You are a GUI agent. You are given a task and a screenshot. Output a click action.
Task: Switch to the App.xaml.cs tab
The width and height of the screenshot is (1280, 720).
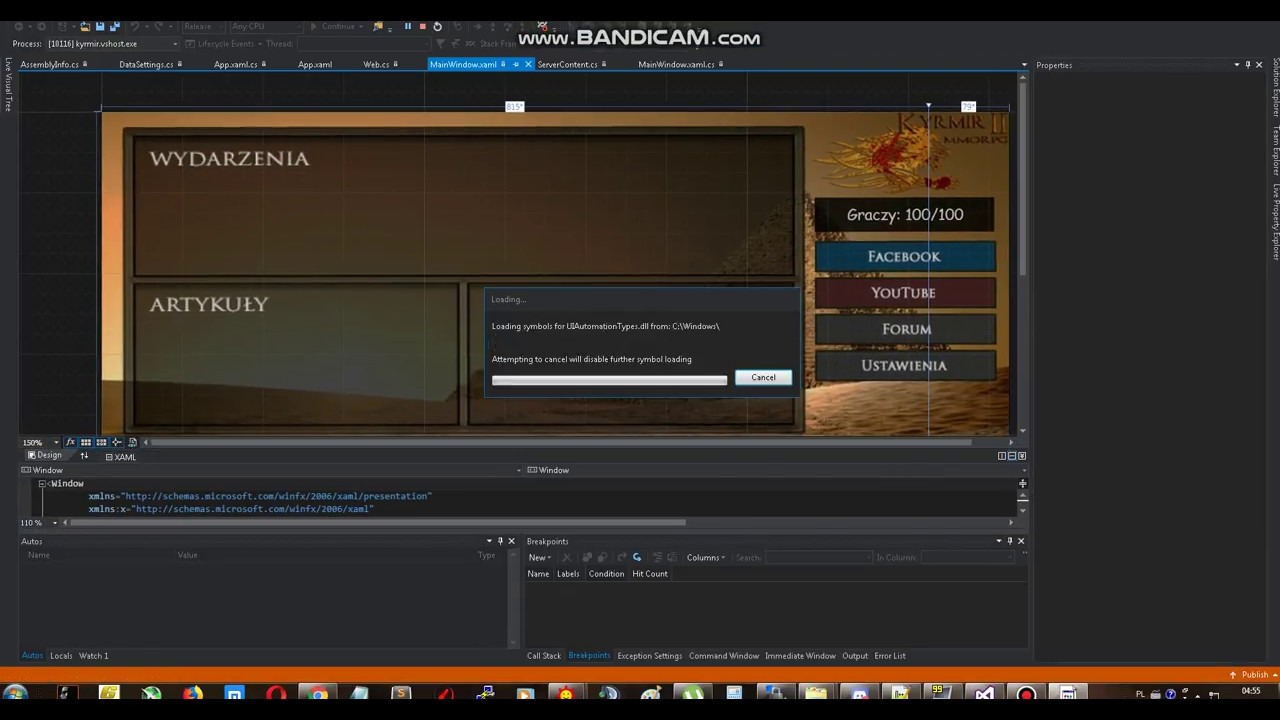click(235, 64)
